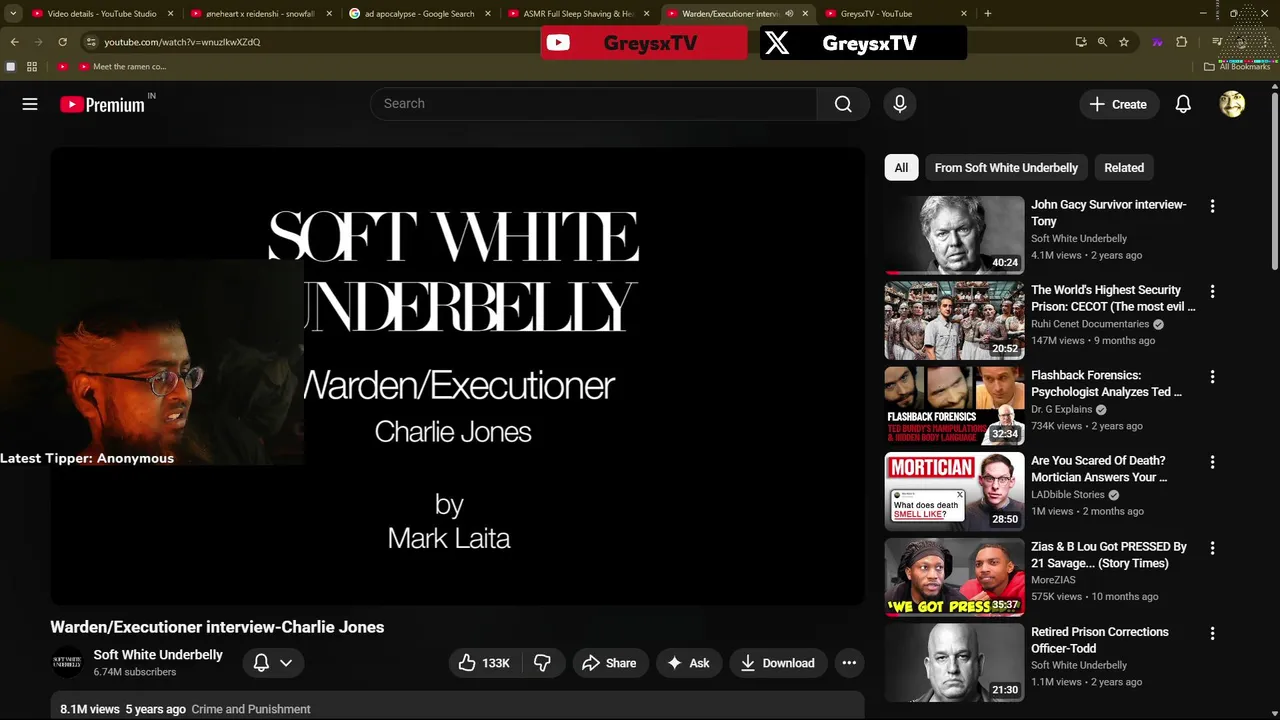This screenshot has width=1280, height=720.
Task: Open options for Flashback Forensics video
Action: pos(1212,377)
